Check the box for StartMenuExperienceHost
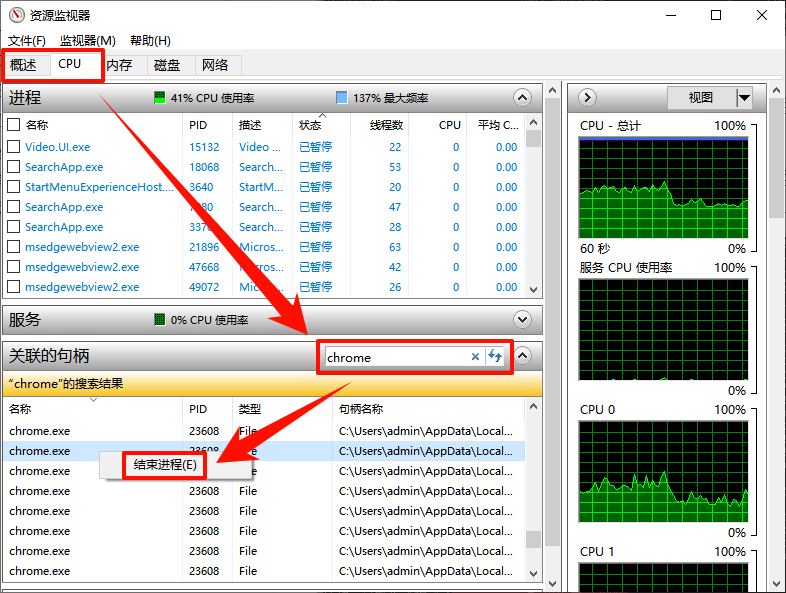Viewport: 786px width, 593px height. coord(14,186)
